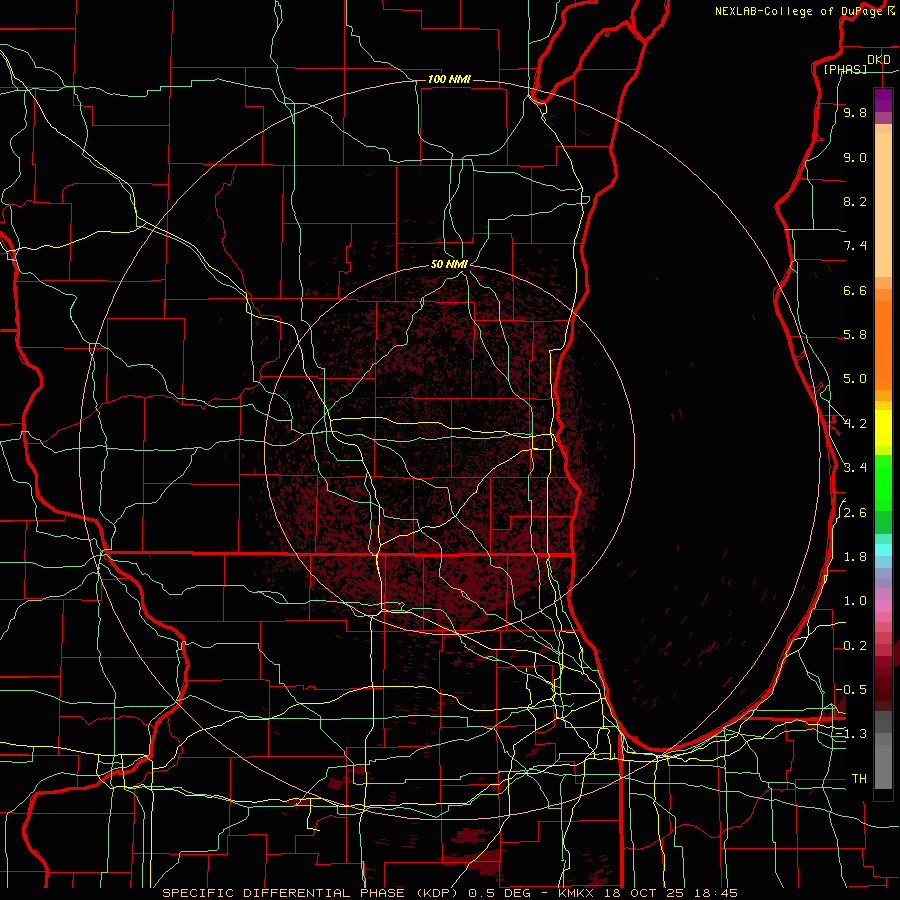Viewport: 900px width, 900px height.
Task: Select the cyan color-bar segment
Action: [883, 550]
